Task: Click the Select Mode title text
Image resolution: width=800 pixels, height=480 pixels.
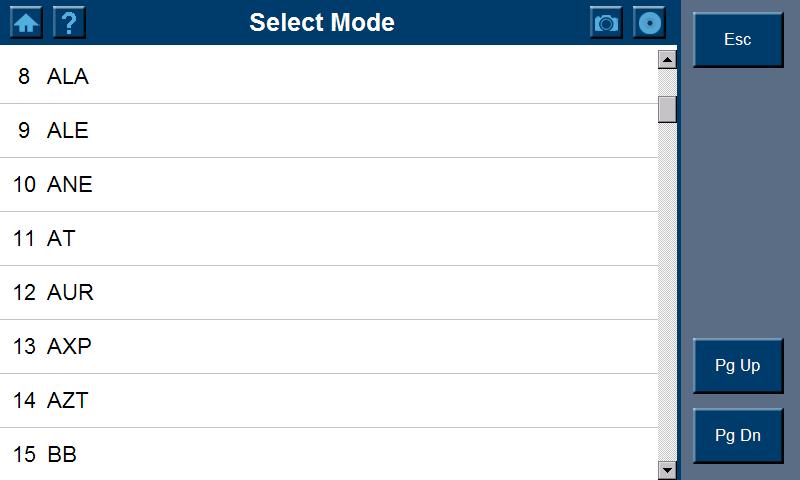Action: tap(322, 22)
